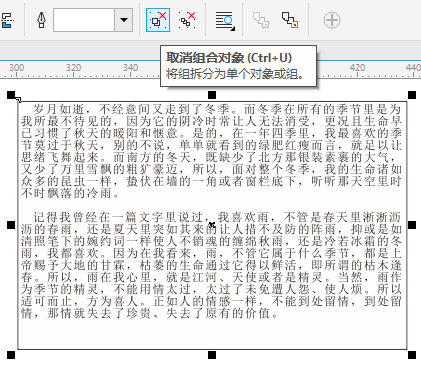Open Quick Customize plus button
The width and height of the screenshot is (421, 366).
332,20
